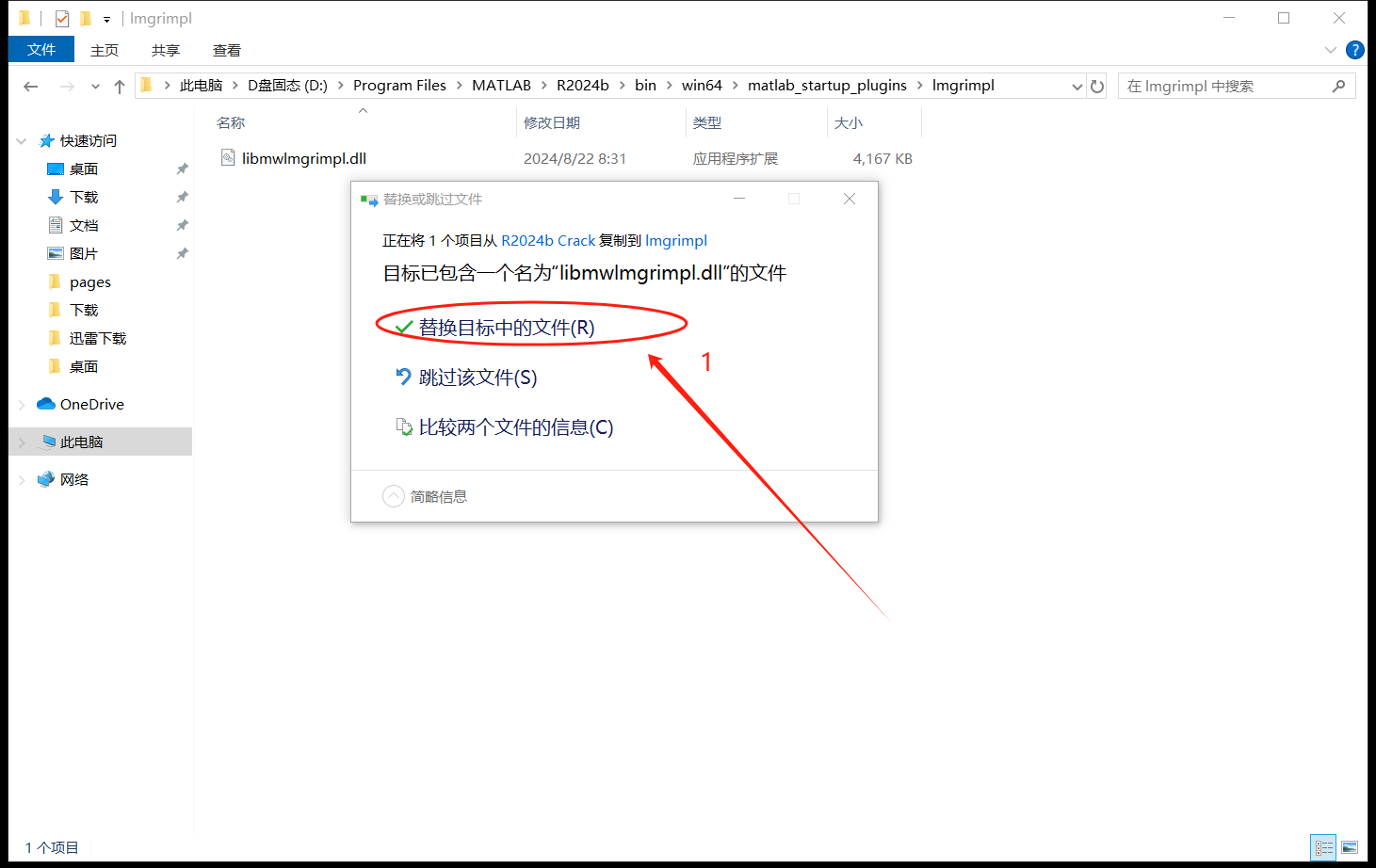
Task: Open the 查看 ribbon tab
Action: (227, 50)
